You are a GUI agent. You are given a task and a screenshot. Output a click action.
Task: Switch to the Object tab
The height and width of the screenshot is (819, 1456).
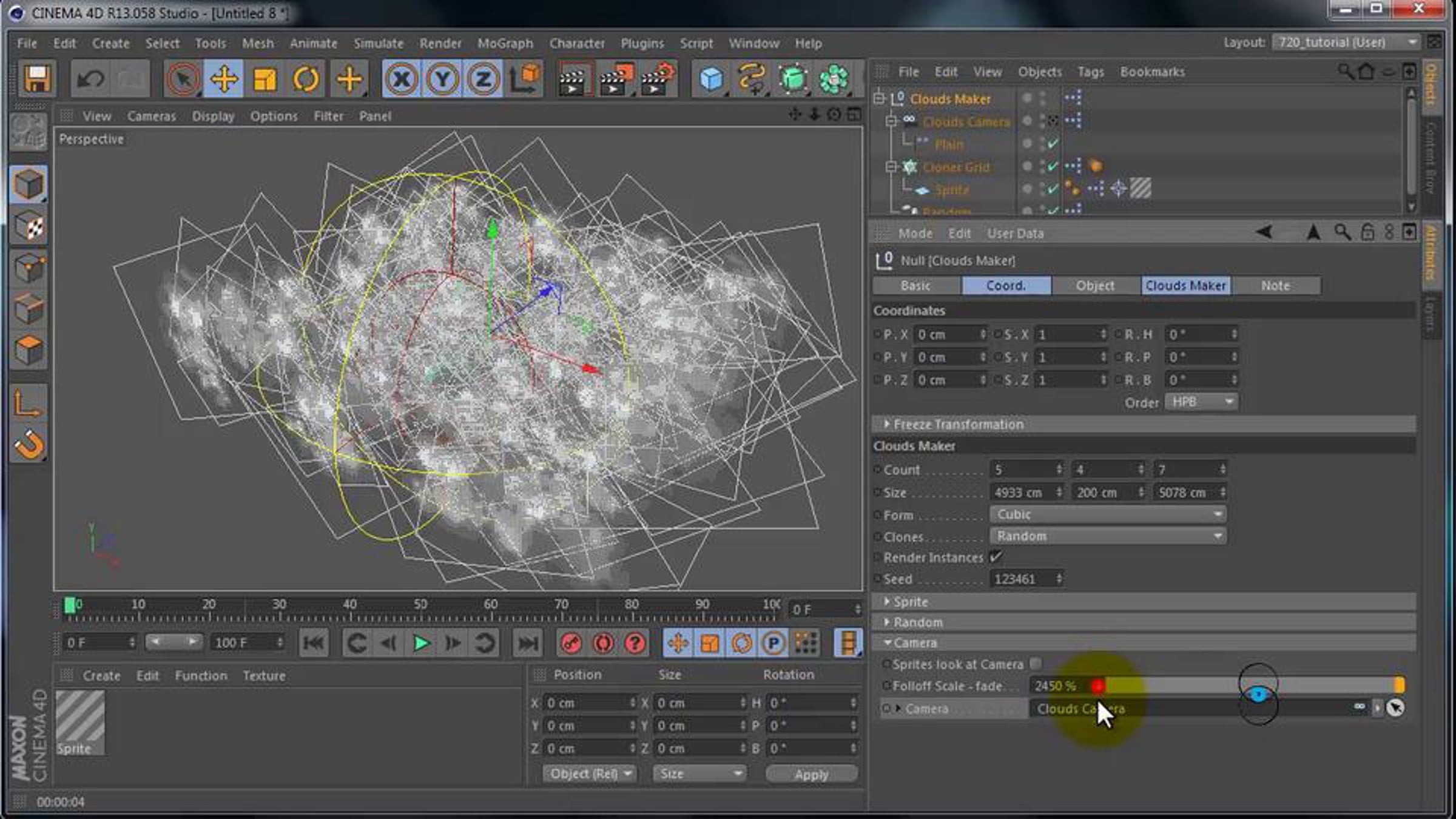1095,286
